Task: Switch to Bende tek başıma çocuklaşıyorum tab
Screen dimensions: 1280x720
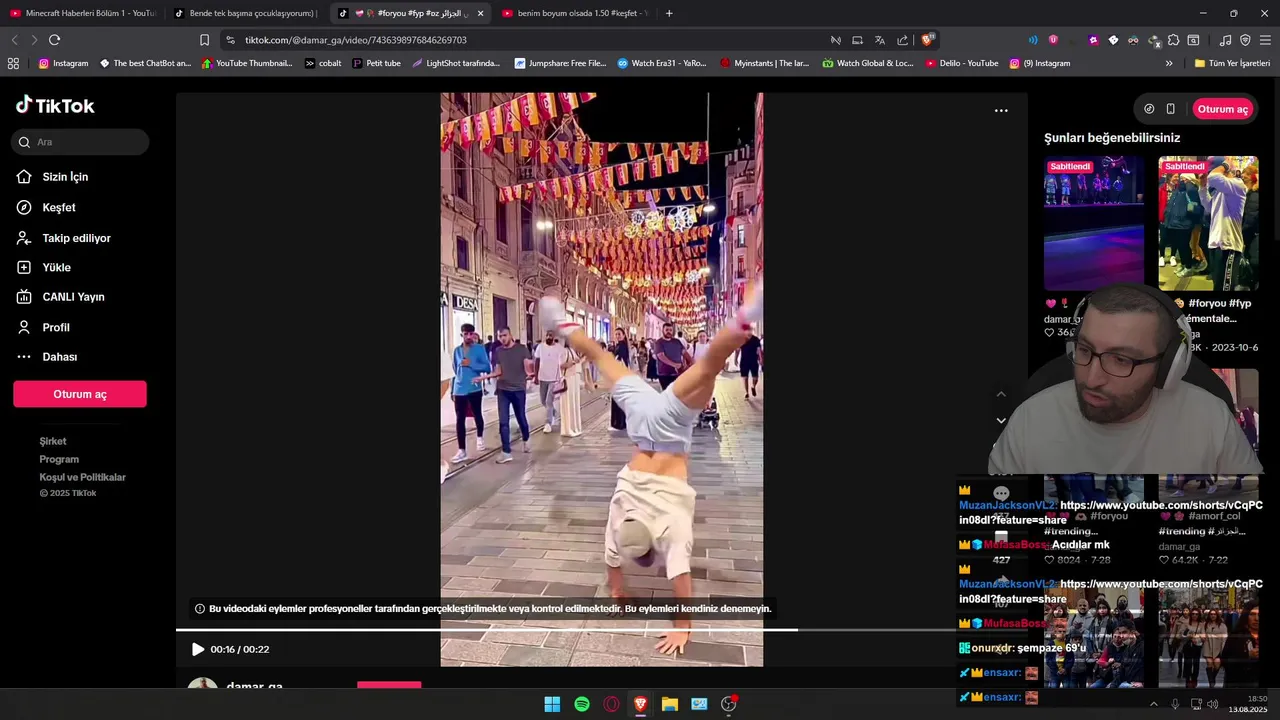Action: tap(246, 13)
